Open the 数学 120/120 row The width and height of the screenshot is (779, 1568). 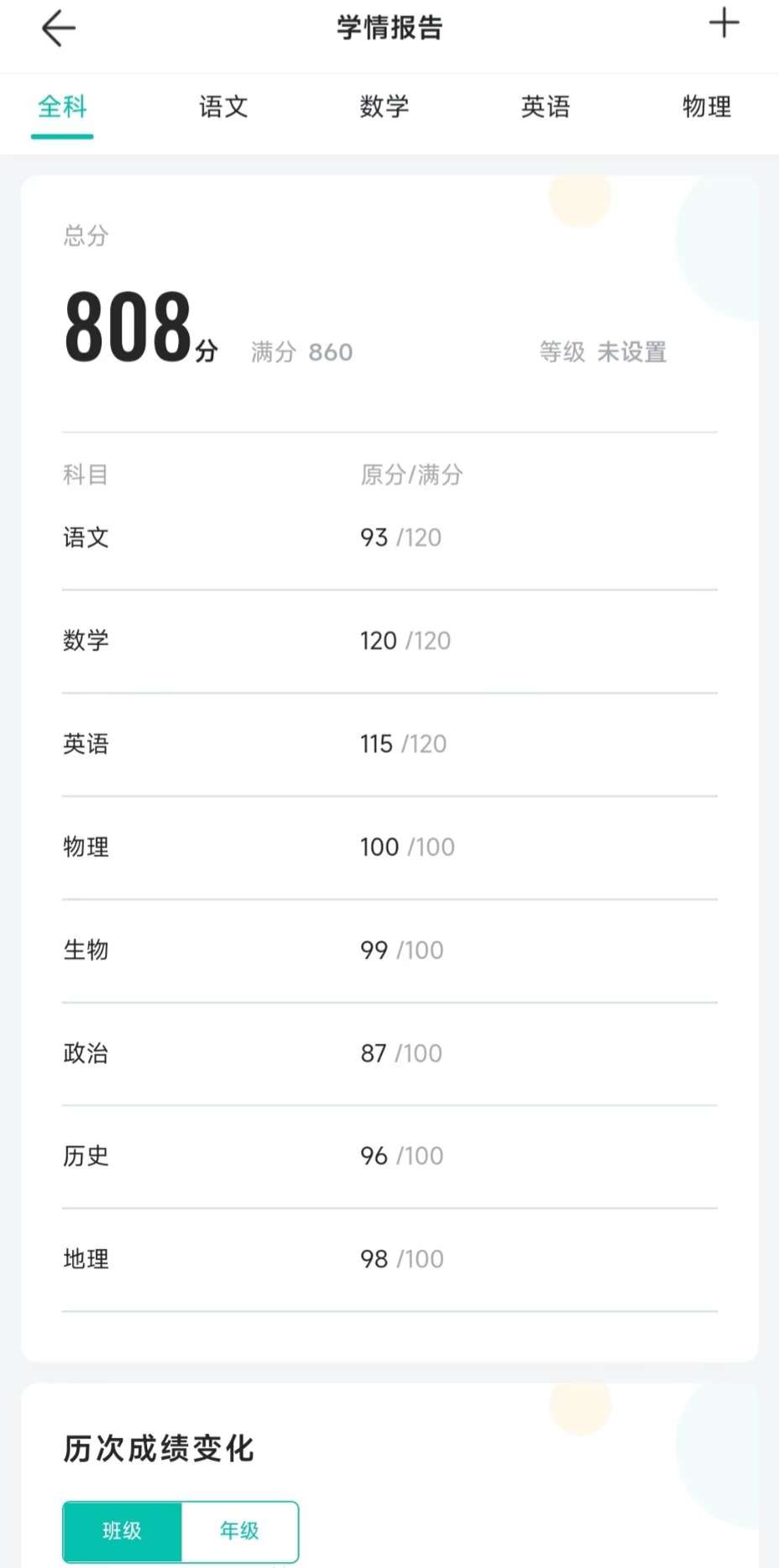tap(389, 641)
